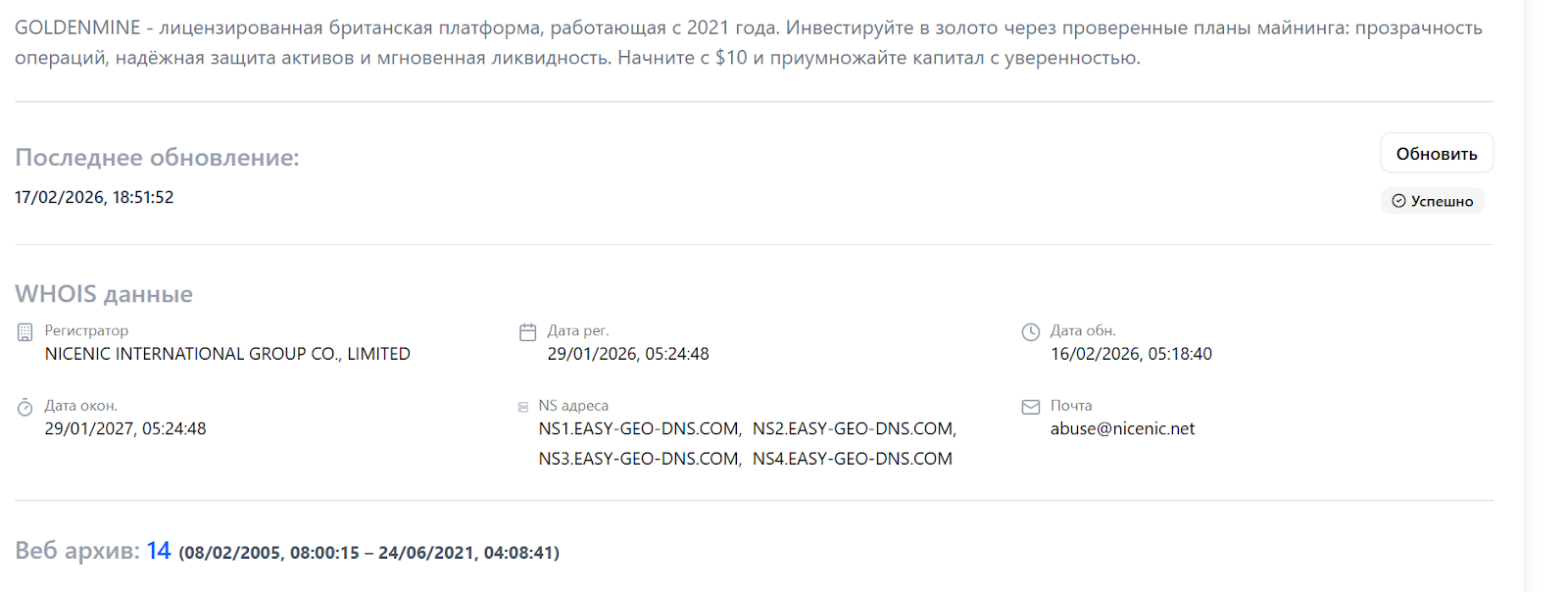
Task: Click the last update timestamp 17/02/2026
Action: 94,197
